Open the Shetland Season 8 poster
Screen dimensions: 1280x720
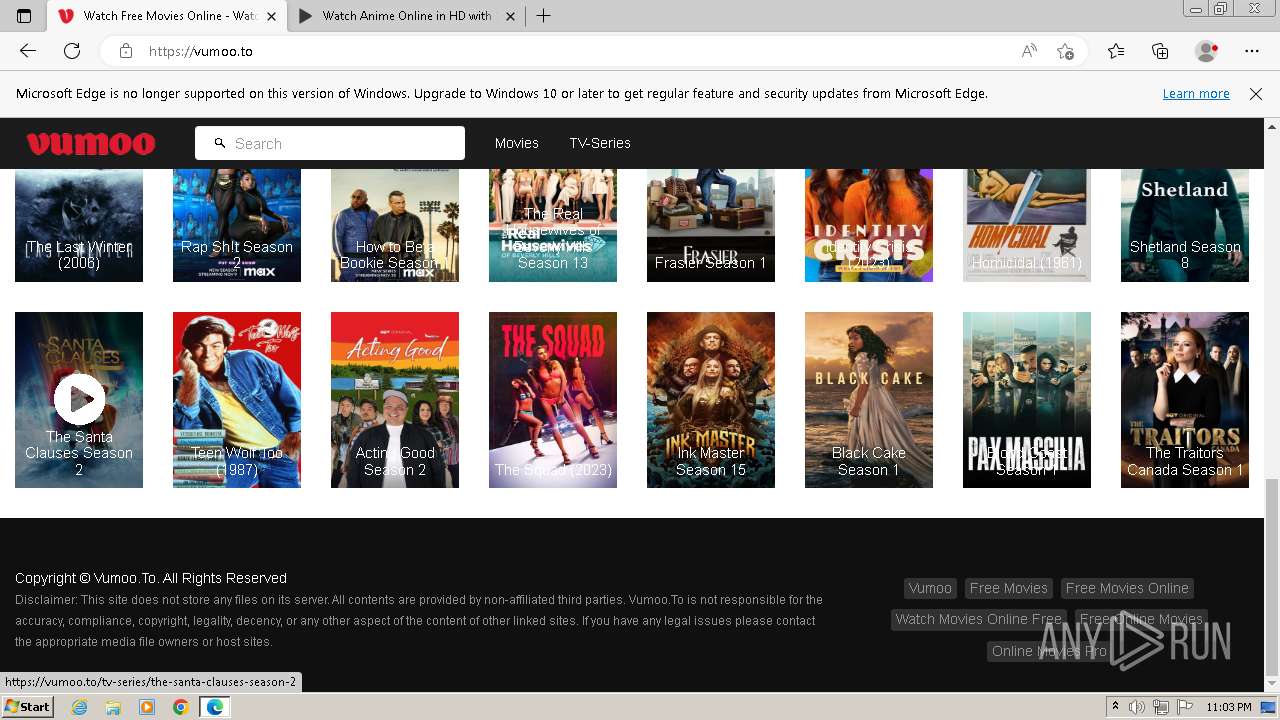point(1185,225)
